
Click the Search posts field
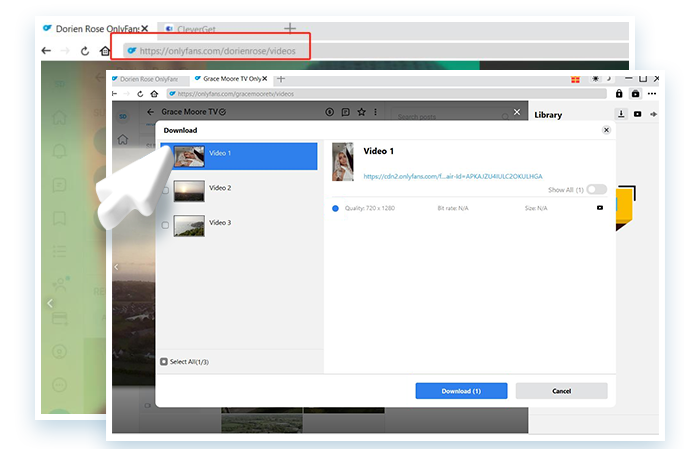click(x=451, y=117)
